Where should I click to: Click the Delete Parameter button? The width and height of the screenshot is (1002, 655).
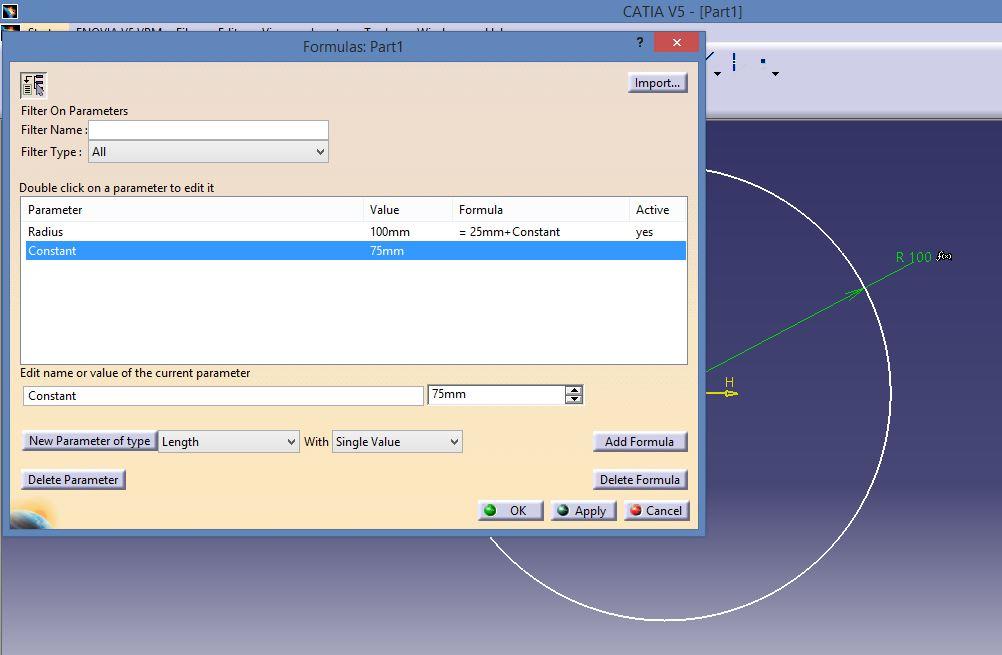click(x=73, y=480)
